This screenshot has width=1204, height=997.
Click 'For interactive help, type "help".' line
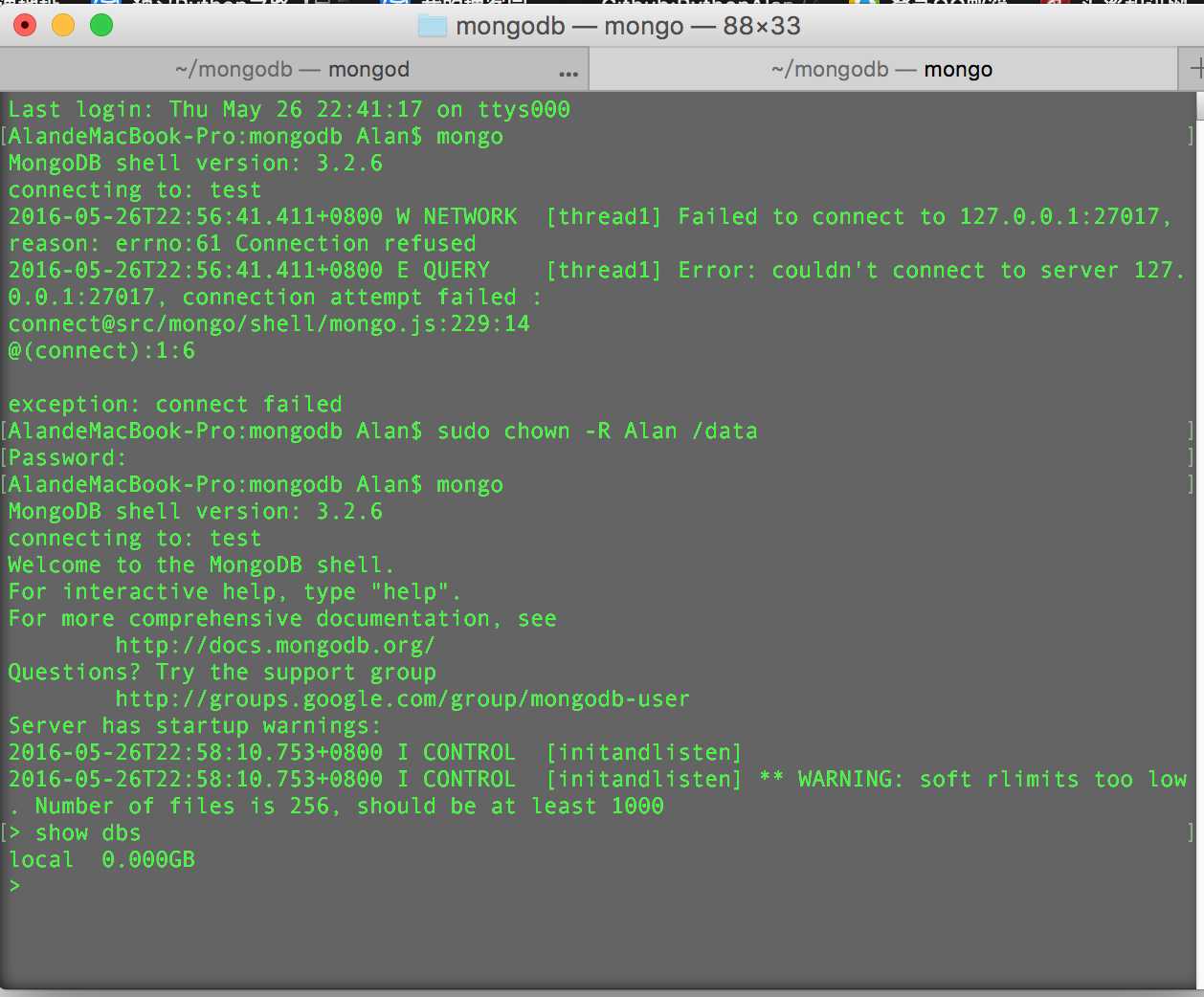(x=234, y=592)
